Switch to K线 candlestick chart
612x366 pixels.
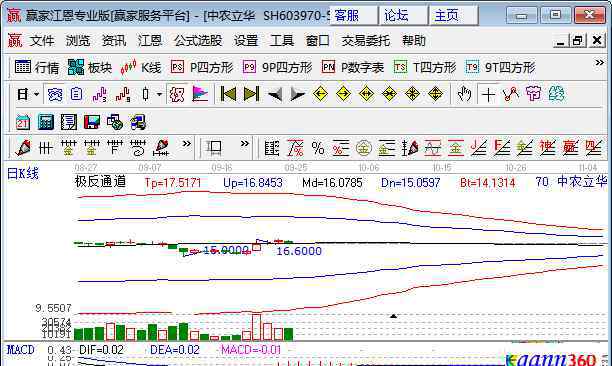pyautogui.click(x=141, y=68)
